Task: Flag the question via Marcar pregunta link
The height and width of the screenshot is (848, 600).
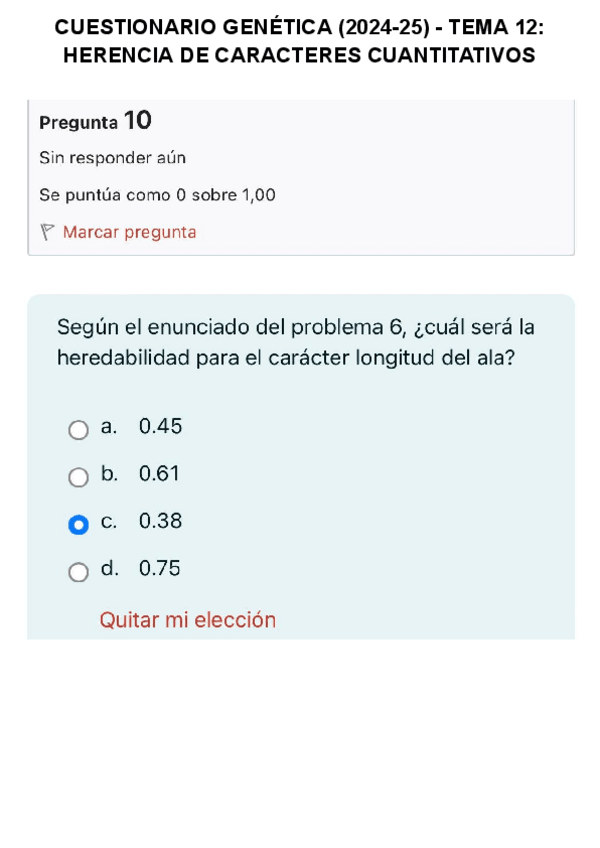Action: point(129,232)
